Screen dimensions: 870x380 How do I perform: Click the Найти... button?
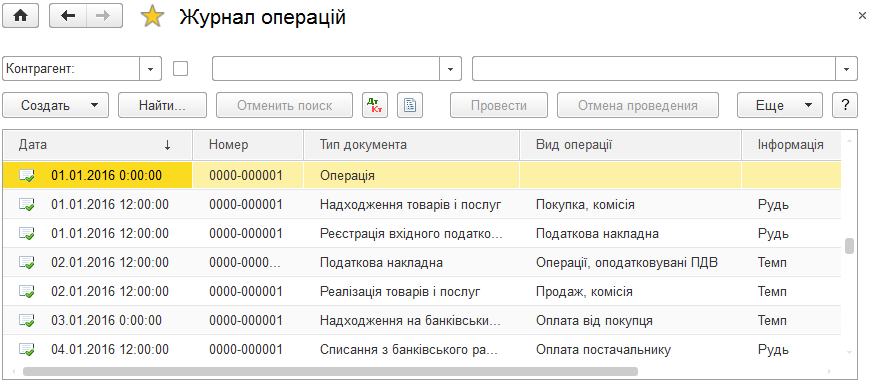click(x=163, y=105)
